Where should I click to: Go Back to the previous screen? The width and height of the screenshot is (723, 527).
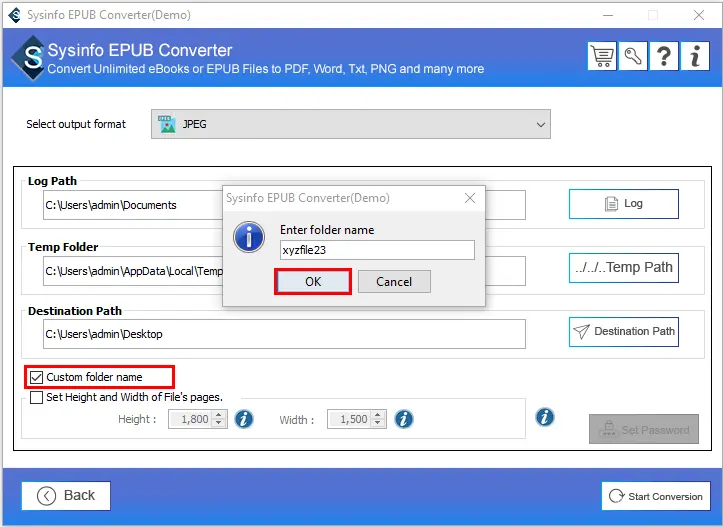click(x=66, y=496)
